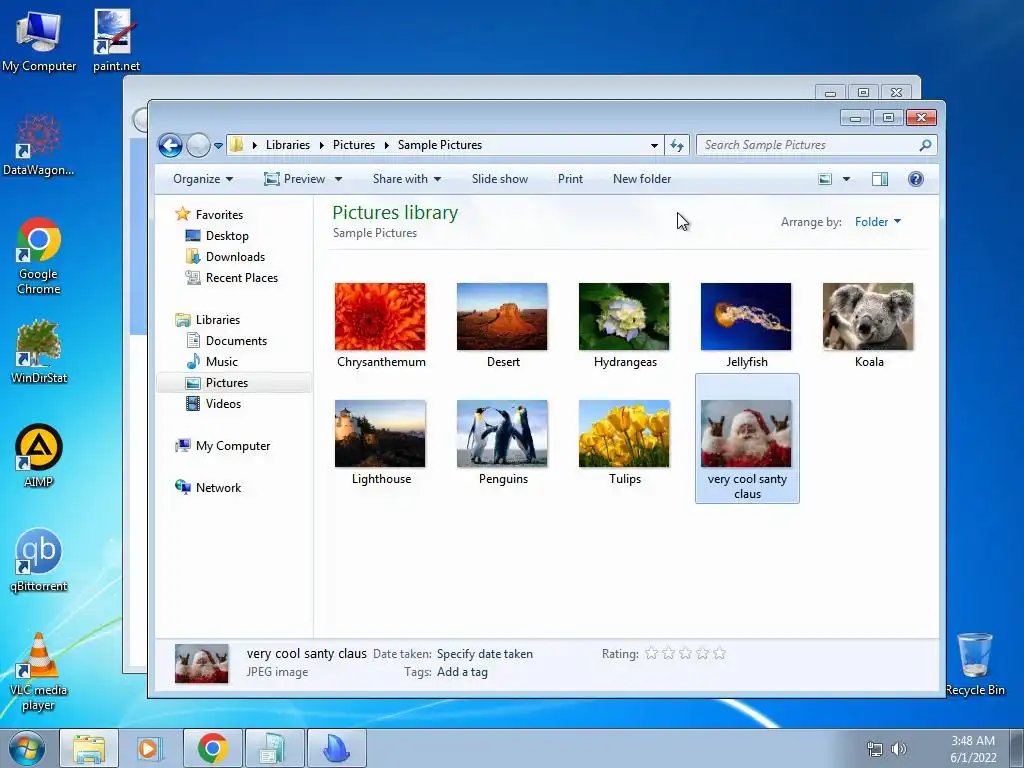Open recent pages dropdown next to Forward
1024x768 pixels.
click(218, 146)
